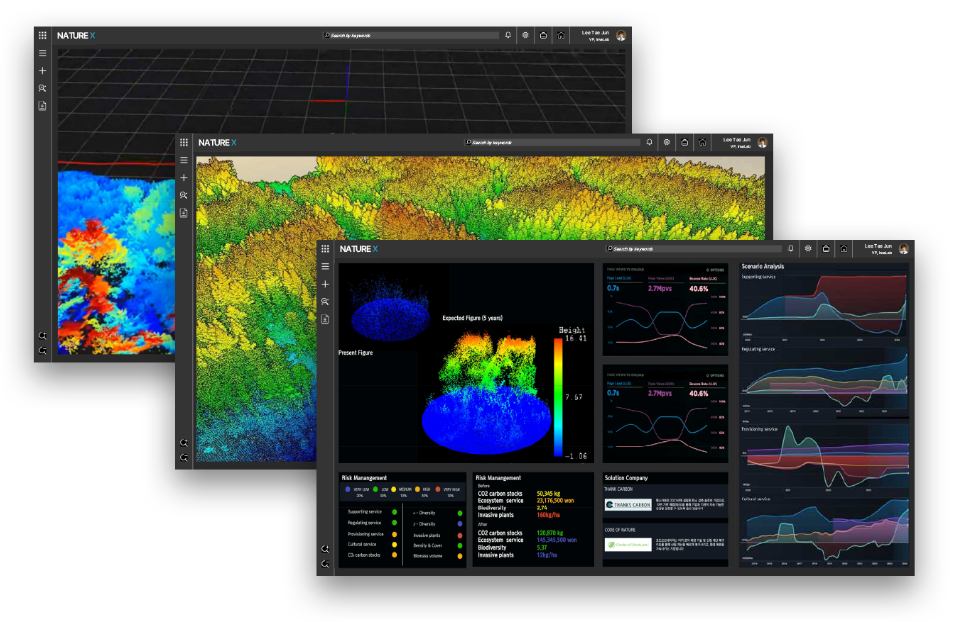
Task: Click shopping bag icon in middle terrain window
Action: pyautogui.click(x=685, y=142)
